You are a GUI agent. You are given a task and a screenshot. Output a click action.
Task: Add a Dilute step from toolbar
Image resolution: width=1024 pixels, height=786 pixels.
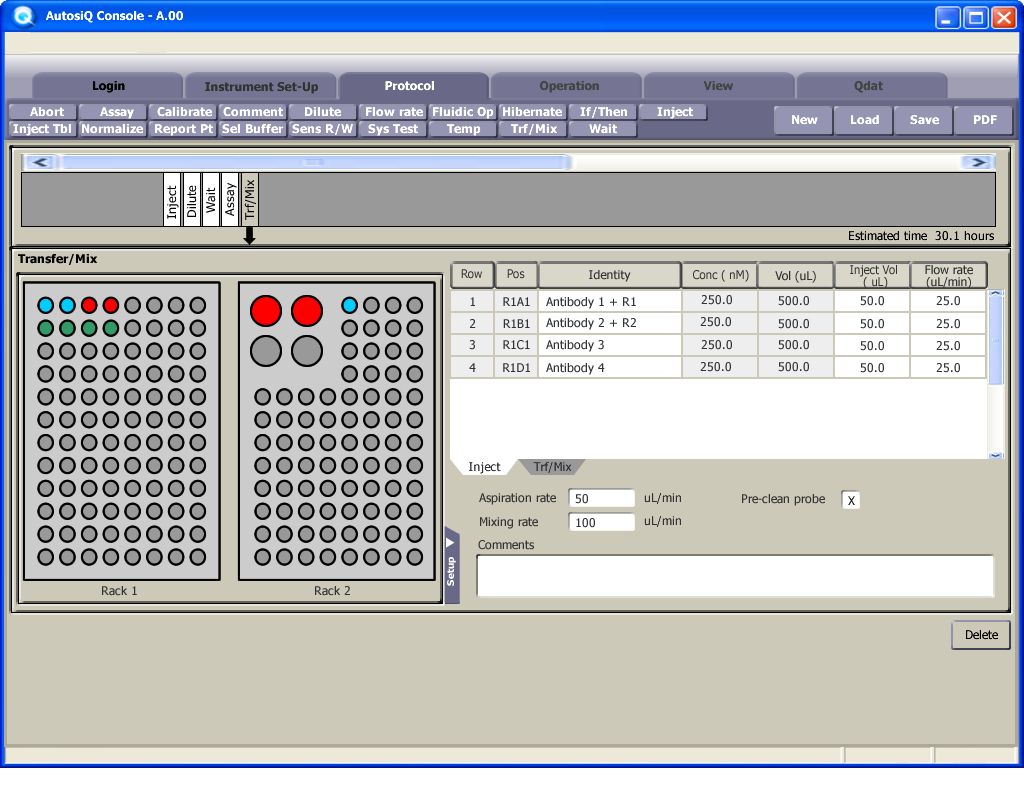coord(323,112)
